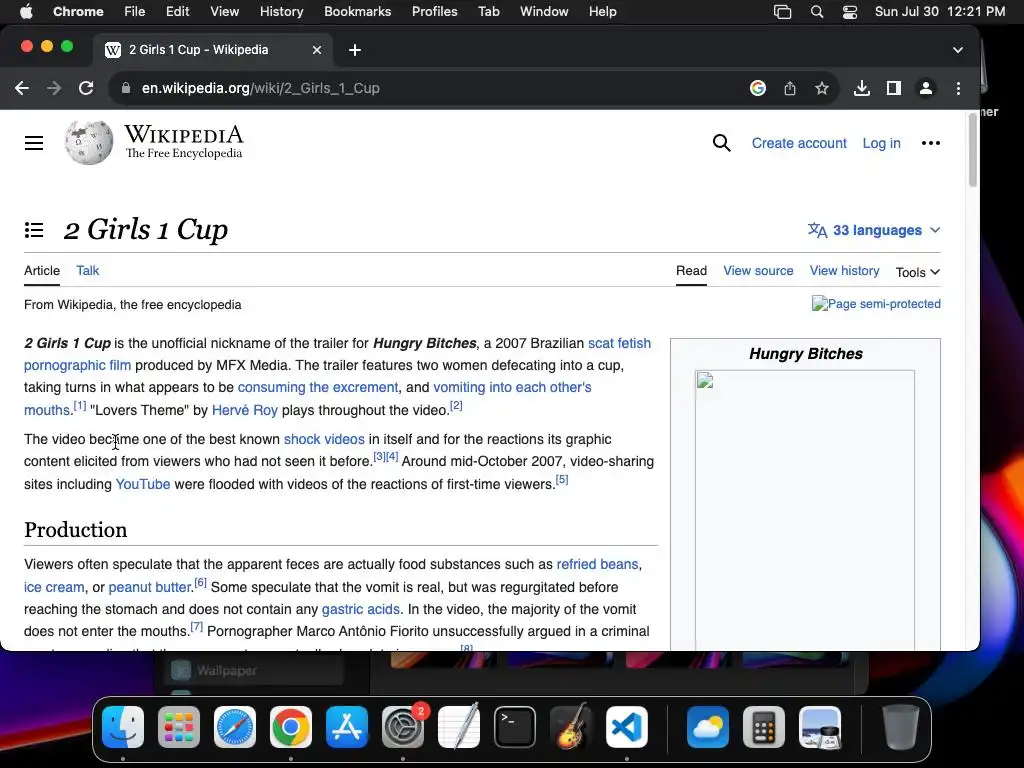Open the Wikipedia main menu hamburger icon

point(34,143)
